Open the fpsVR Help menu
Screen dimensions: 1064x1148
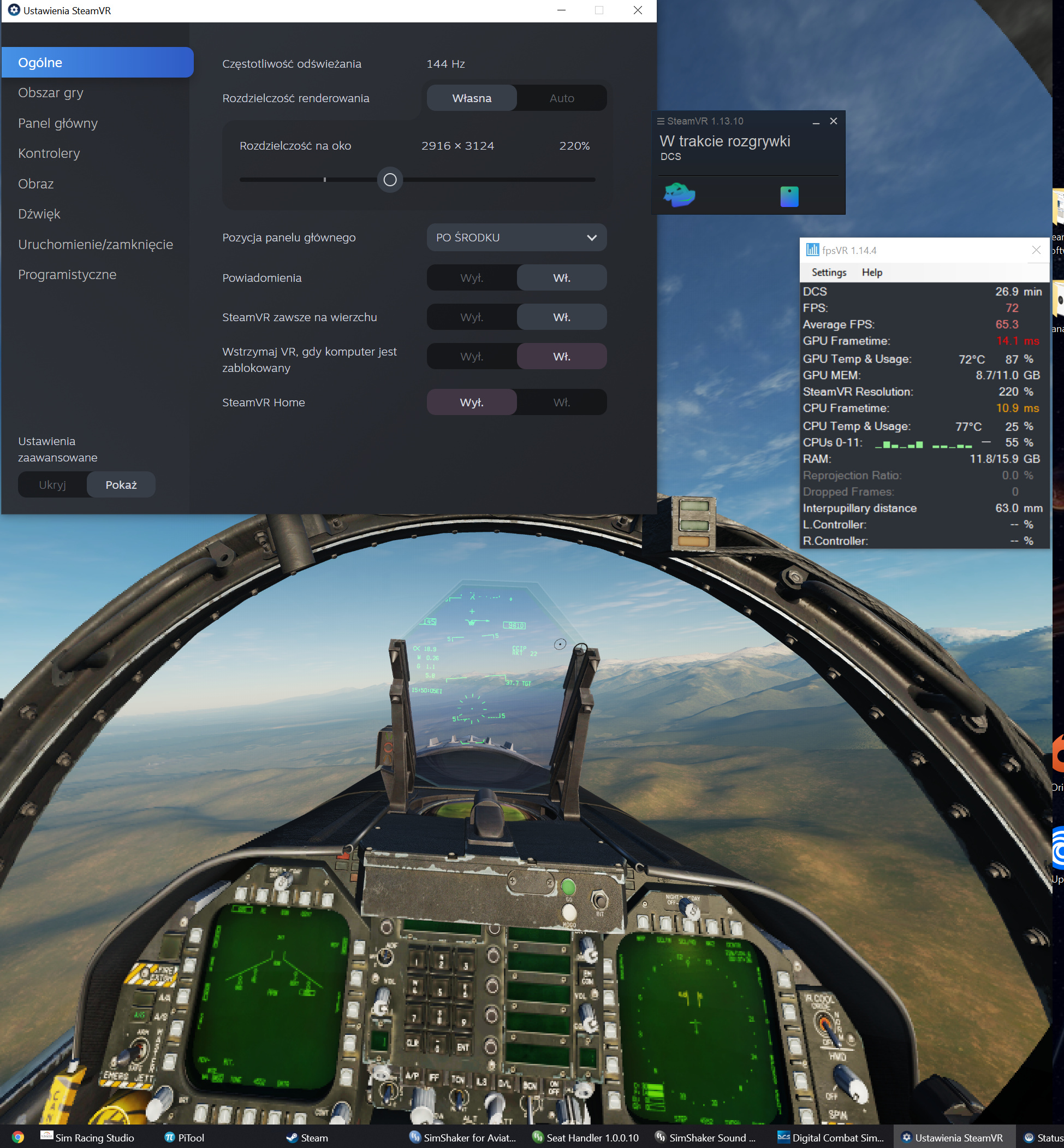[x=872, y=273]
